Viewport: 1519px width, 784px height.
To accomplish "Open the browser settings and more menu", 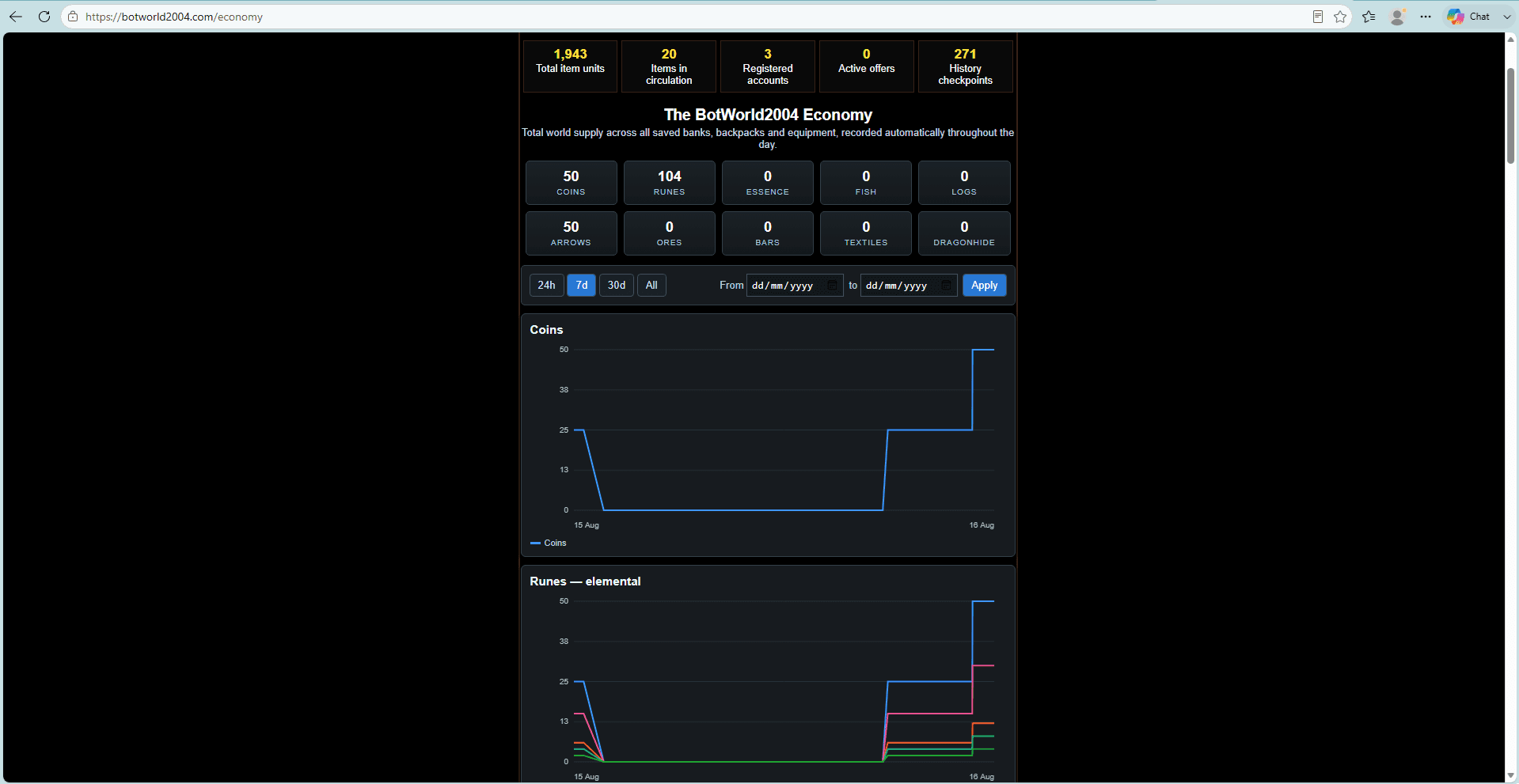I will coord(1426,17).
